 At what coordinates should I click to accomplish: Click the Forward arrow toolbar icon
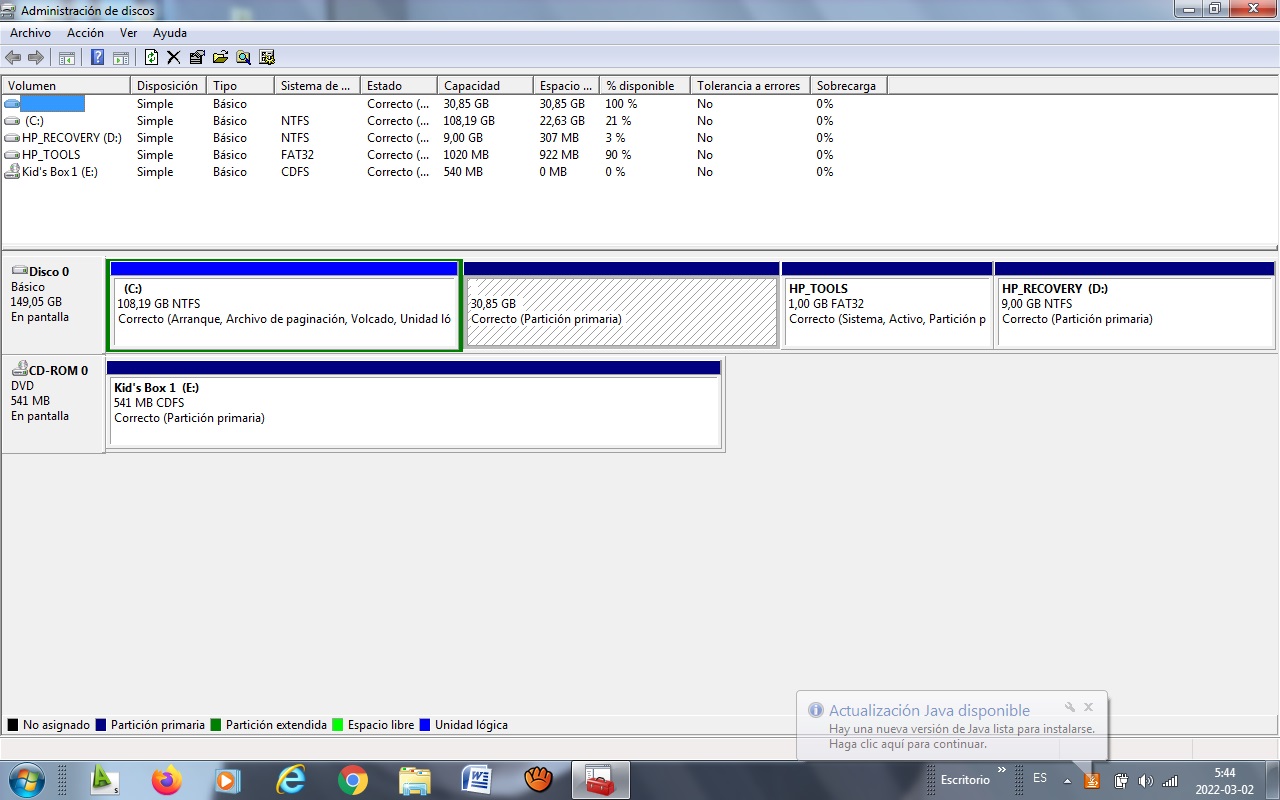coord(36,57)
